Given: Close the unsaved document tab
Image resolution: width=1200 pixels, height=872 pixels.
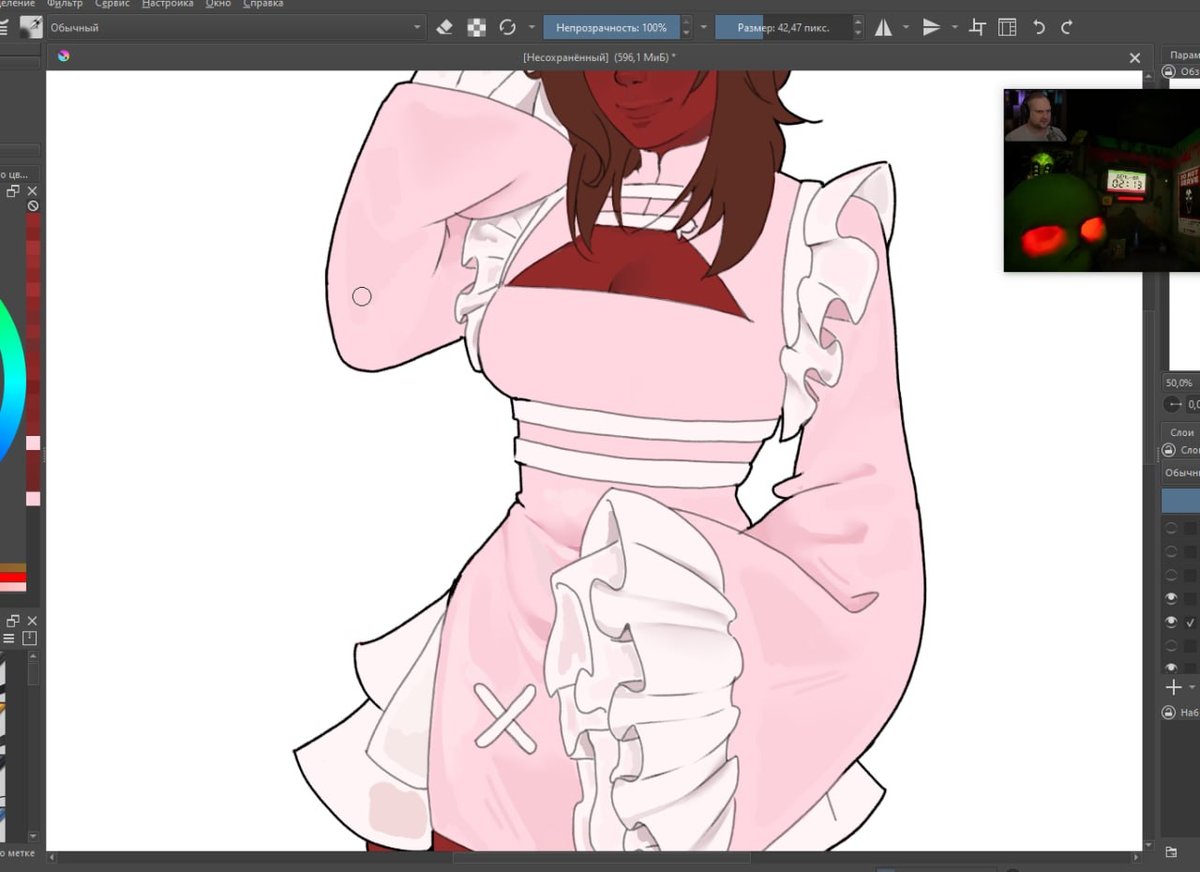Looking at the screenshot, I should (1134, 58).
